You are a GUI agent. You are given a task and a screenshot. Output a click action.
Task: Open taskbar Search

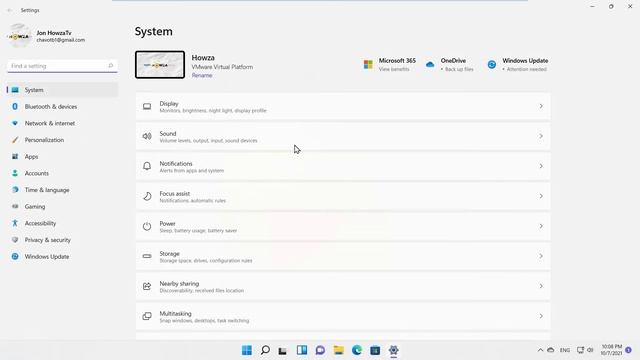(x=265, y=350)
